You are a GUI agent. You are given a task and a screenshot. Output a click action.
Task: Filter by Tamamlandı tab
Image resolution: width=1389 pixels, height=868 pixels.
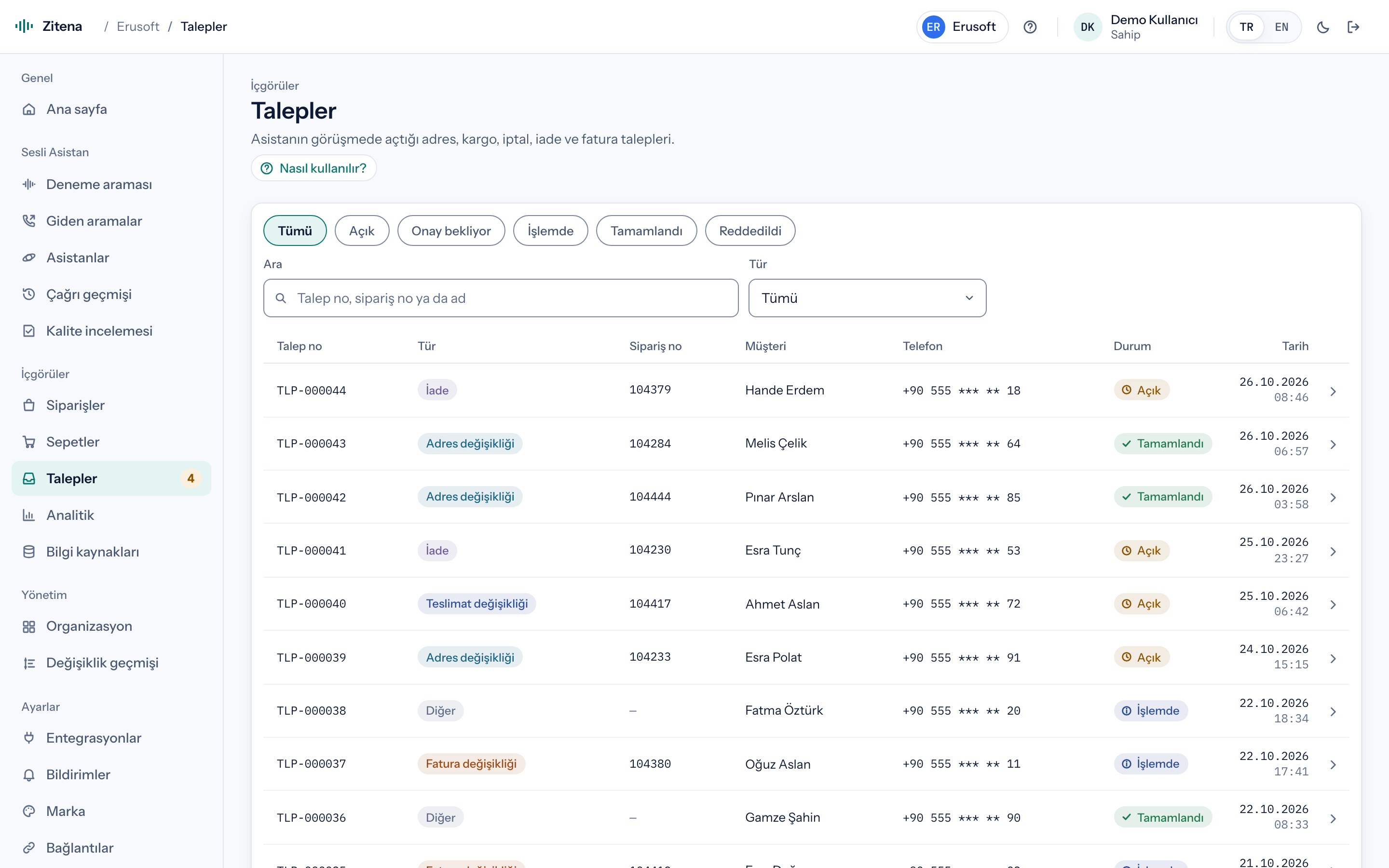[x=646, y=231]
